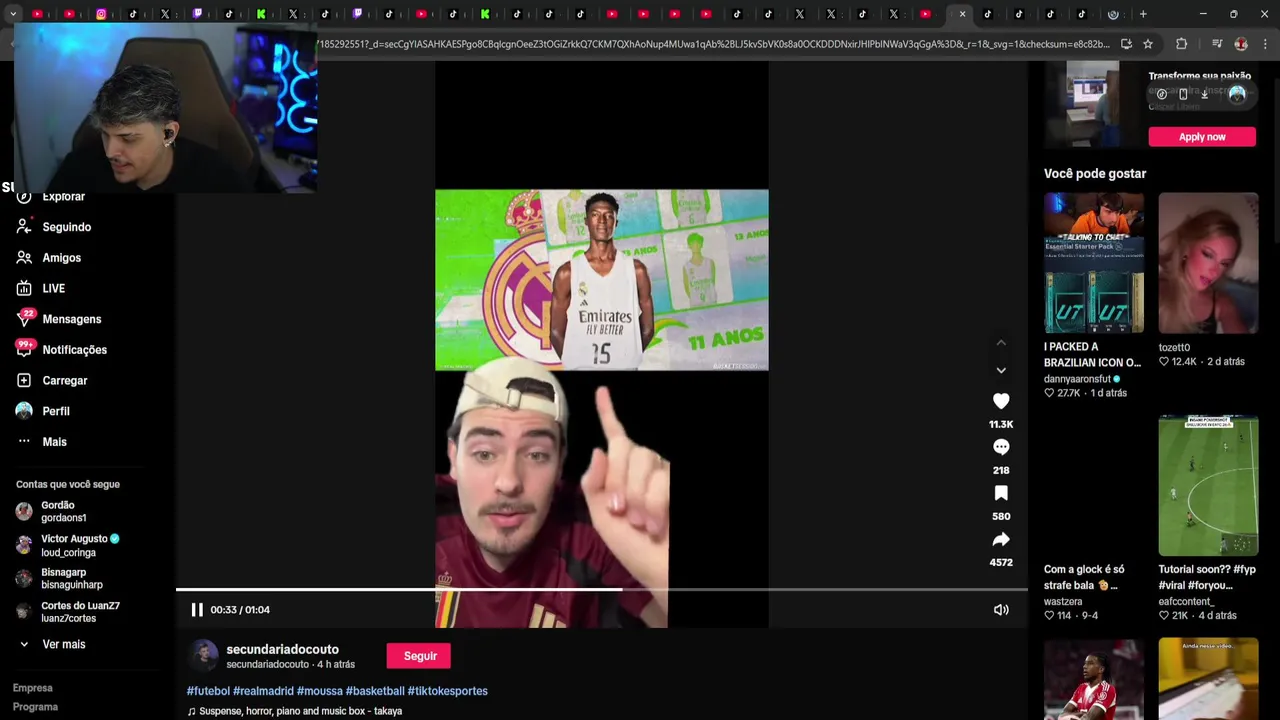Open the secundariadocouto profile name
The height and width of the screenshot is (720, 1280).
282,650
